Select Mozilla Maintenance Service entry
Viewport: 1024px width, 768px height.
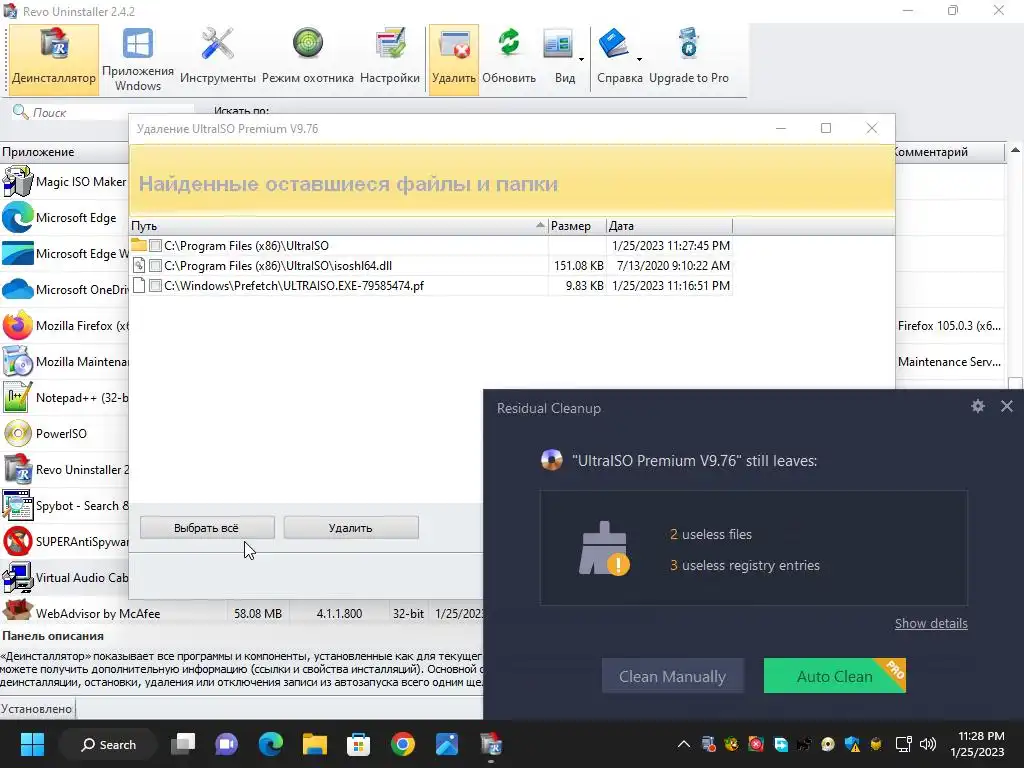(x=65, y=362)
